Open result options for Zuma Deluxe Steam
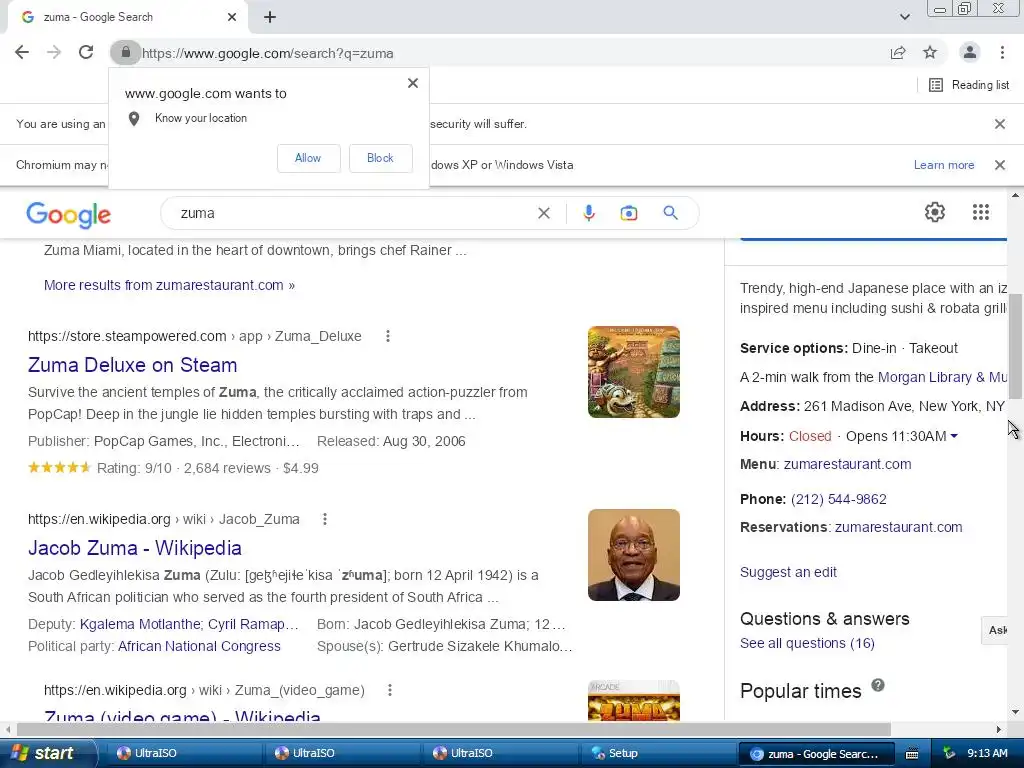Screen dimensions: 1024x768 pos(388,336)
